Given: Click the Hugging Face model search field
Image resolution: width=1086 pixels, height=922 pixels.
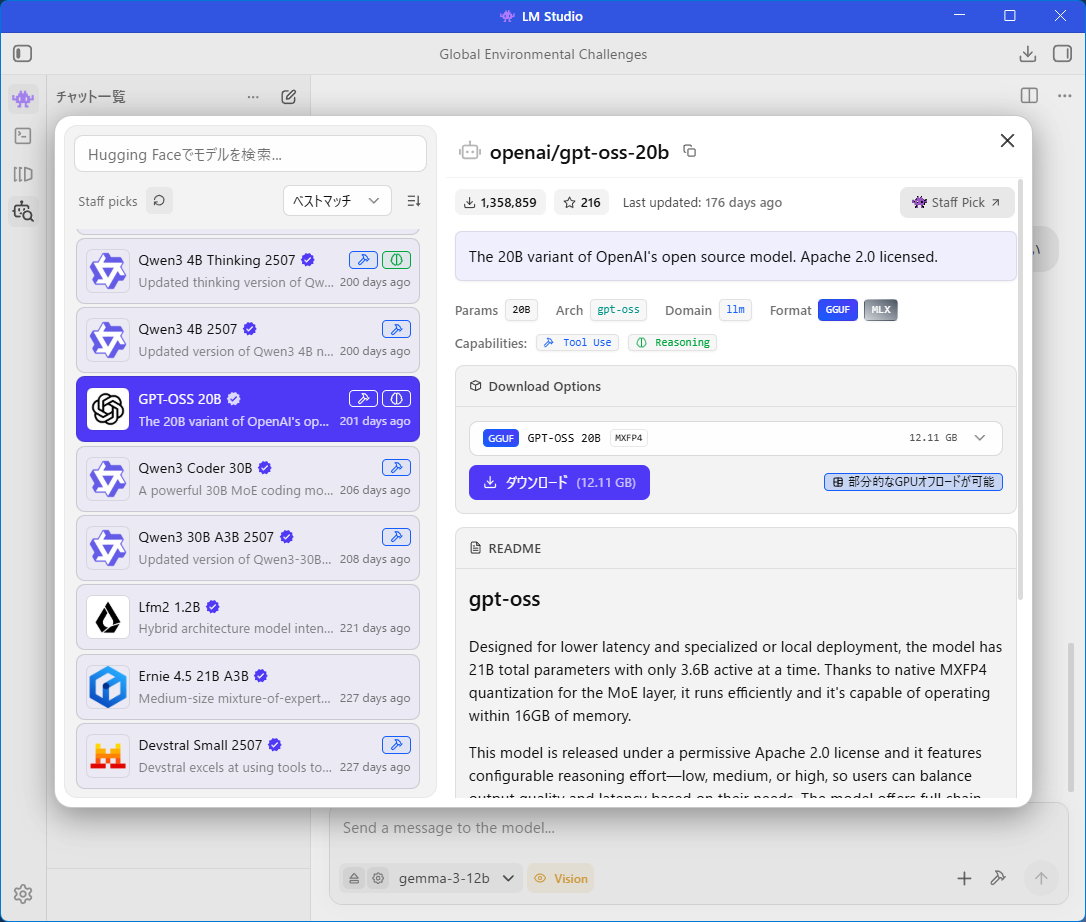Looking at the screenshot, I should click(250, 154).
